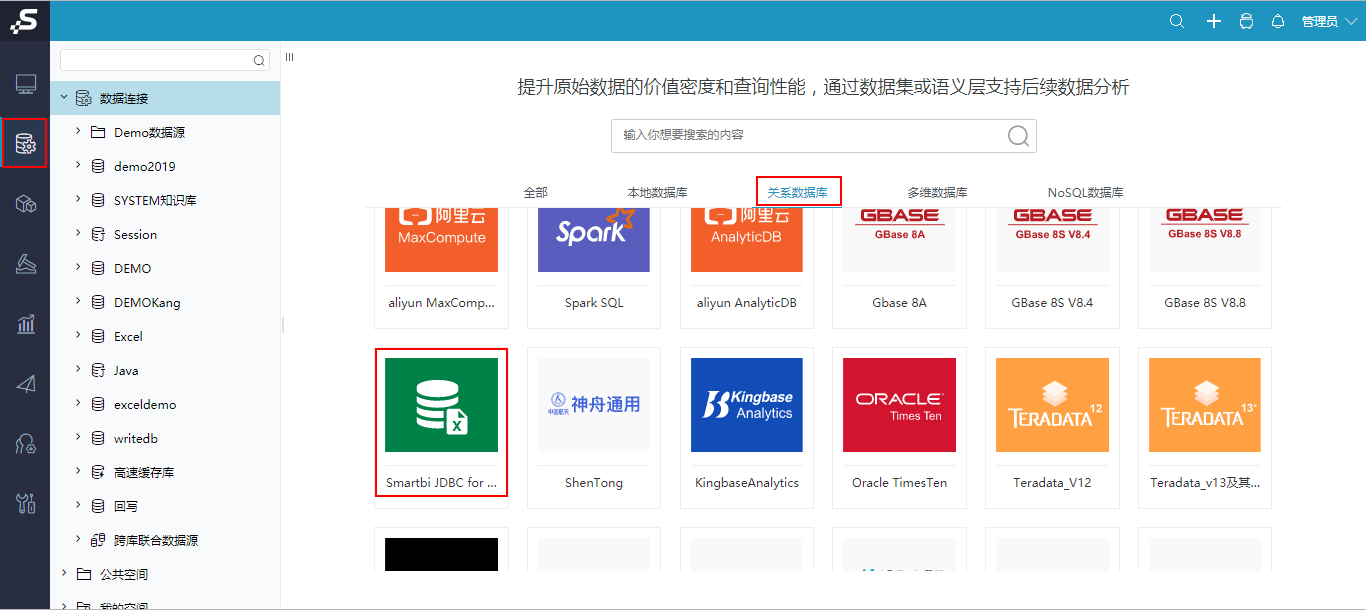This screenshot has height=611, width=1366.
Task: Open the display/monitor sidebar icon
Action: [26, 84]
